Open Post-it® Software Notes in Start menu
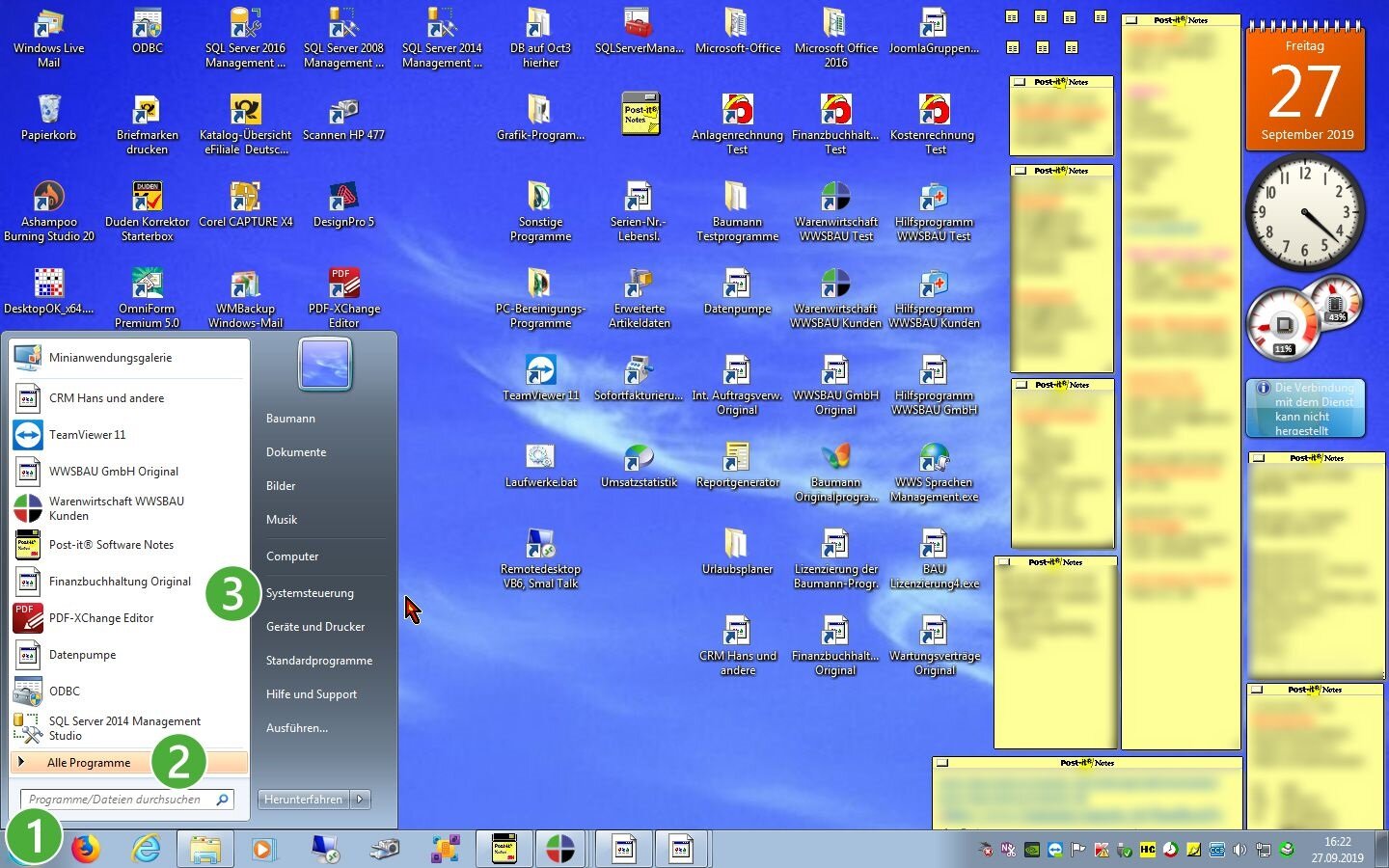The image size is (1389, 868). coord(129,545)
